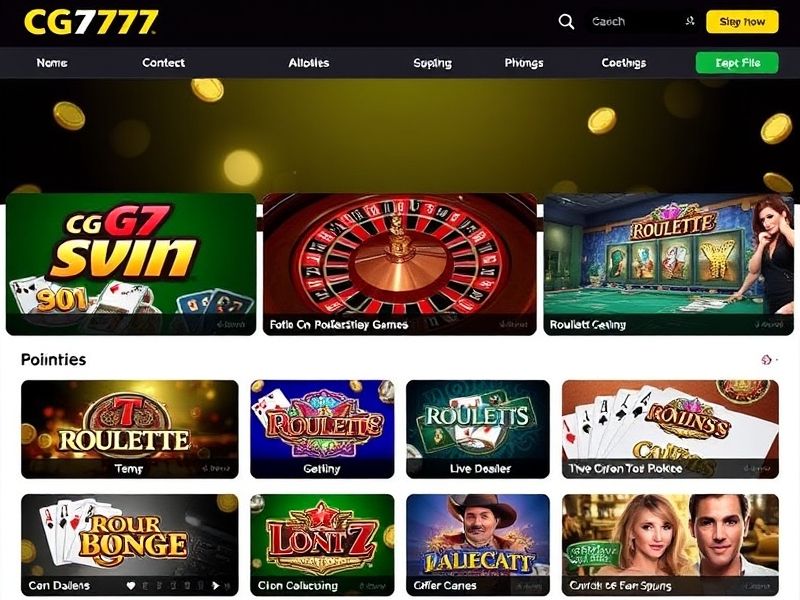
Task: Click the search magnifier icon
Action: click(x=566, y=21)
